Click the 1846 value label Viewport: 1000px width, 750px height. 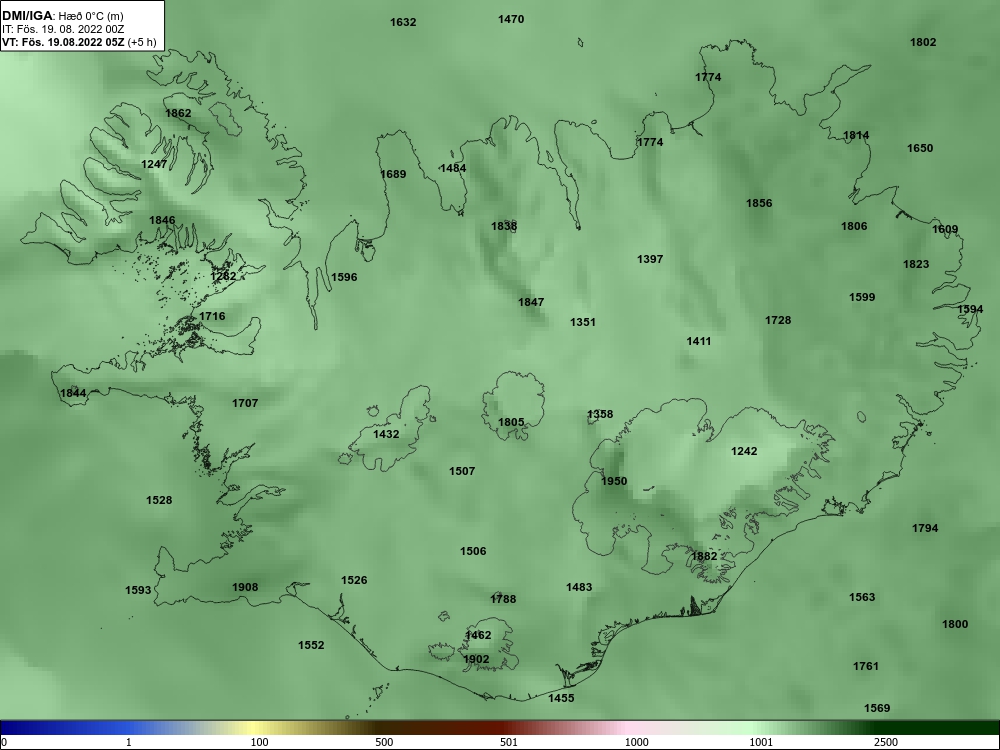coord(162,220)
